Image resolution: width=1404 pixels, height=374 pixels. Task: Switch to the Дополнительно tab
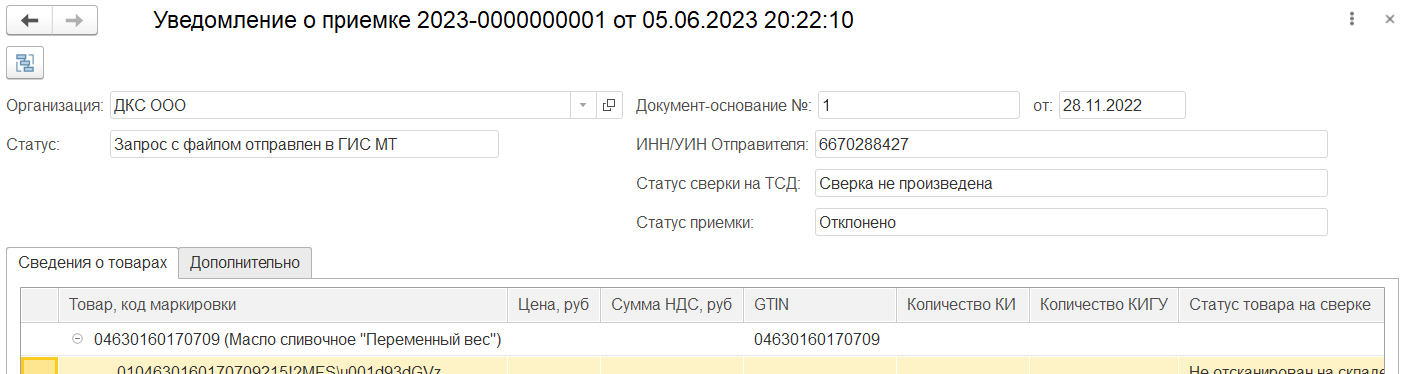(x=245, y=262)
